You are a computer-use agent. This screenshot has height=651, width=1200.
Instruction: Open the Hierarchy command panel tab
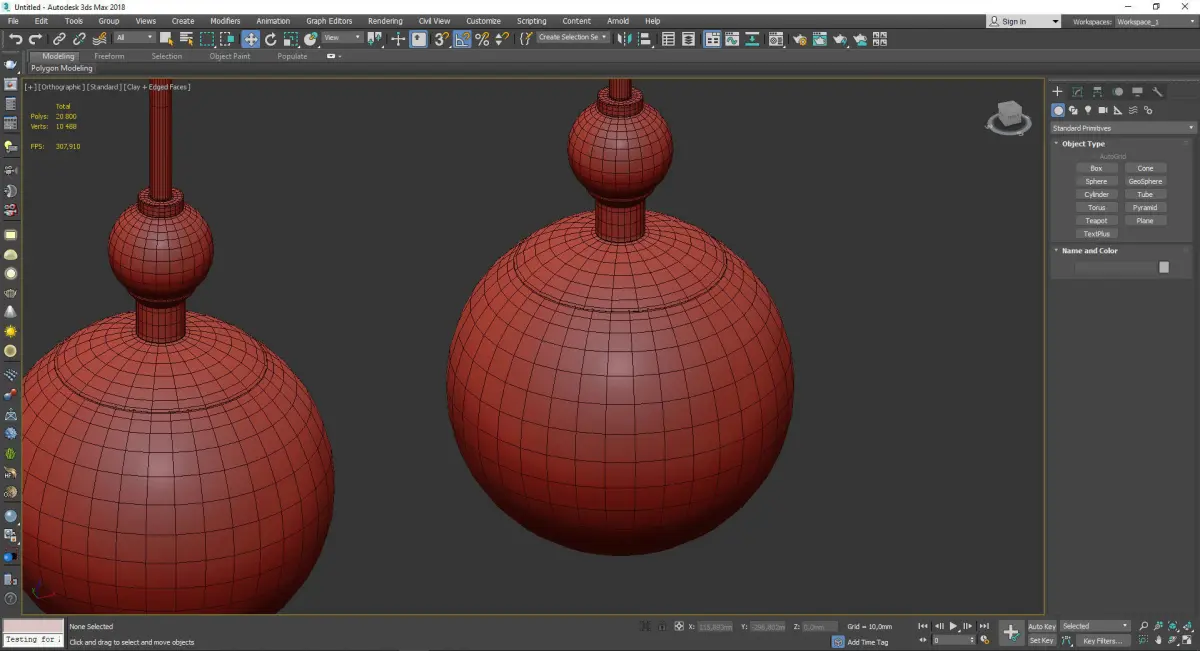coord(1097,91)
